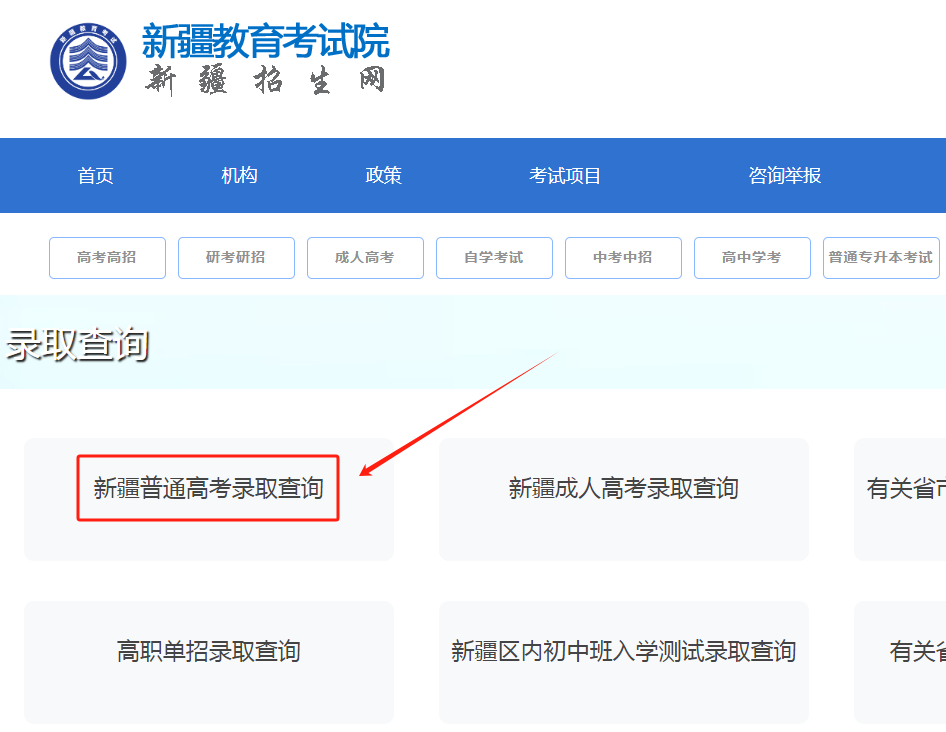946x732 pixels.
Task: Open 新疆普通高考录取查询 link
Action: (208, 488)
